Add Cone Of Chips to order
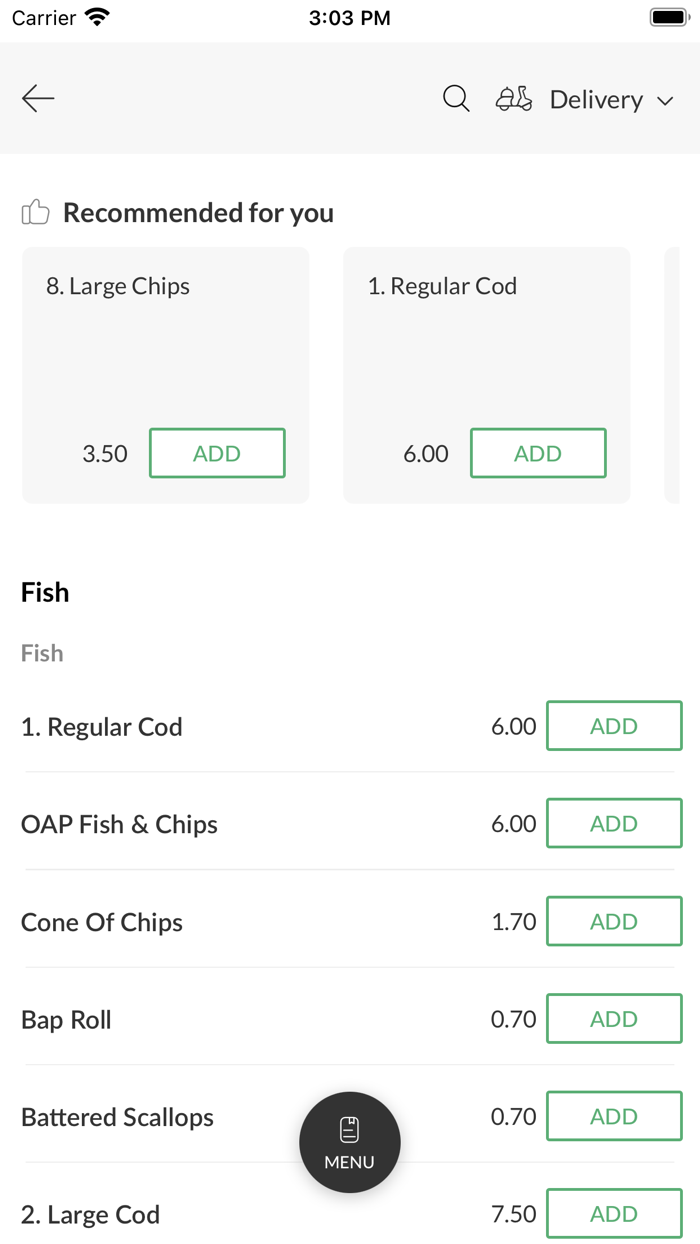Viewport: 700px width, 1244px height. (613, 921)
